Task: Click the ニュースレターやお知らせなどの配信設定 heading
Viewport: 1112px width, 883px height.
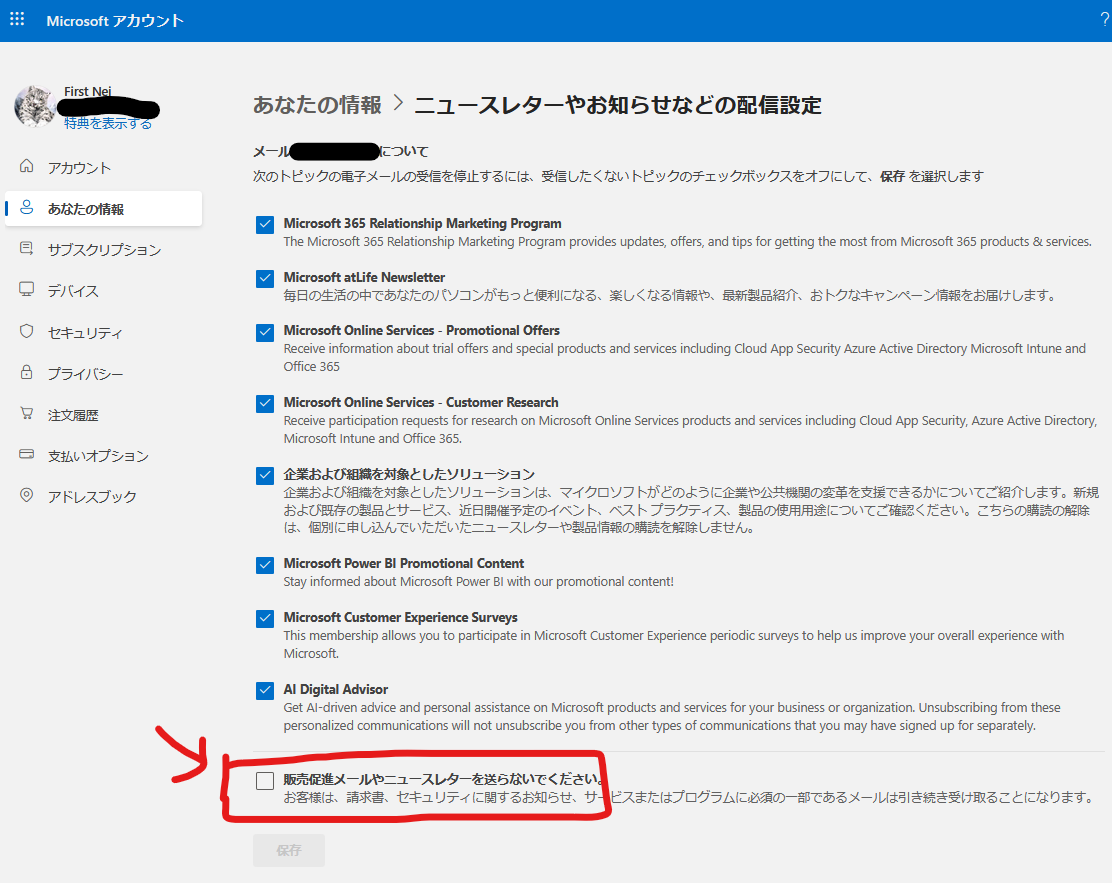Action: [618, 105]
